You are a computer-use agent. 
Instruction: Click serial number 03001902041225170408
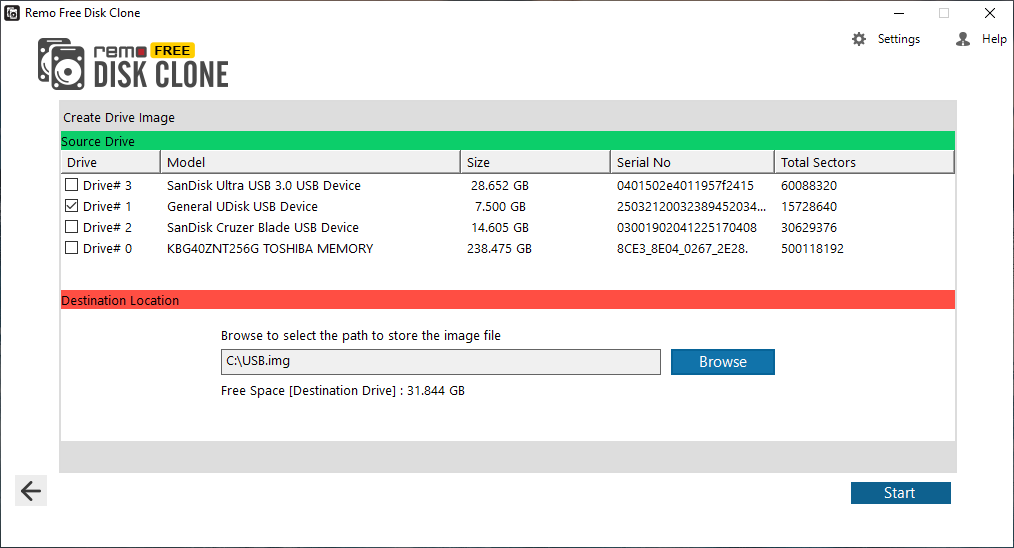[x=687, y=228]
